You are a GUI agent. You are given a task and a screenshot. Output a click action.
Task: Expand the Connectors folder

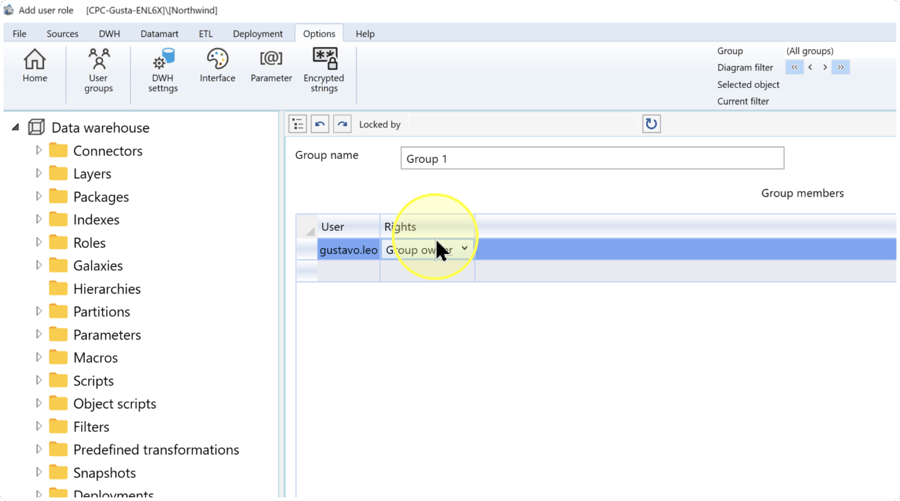(38, 150)
